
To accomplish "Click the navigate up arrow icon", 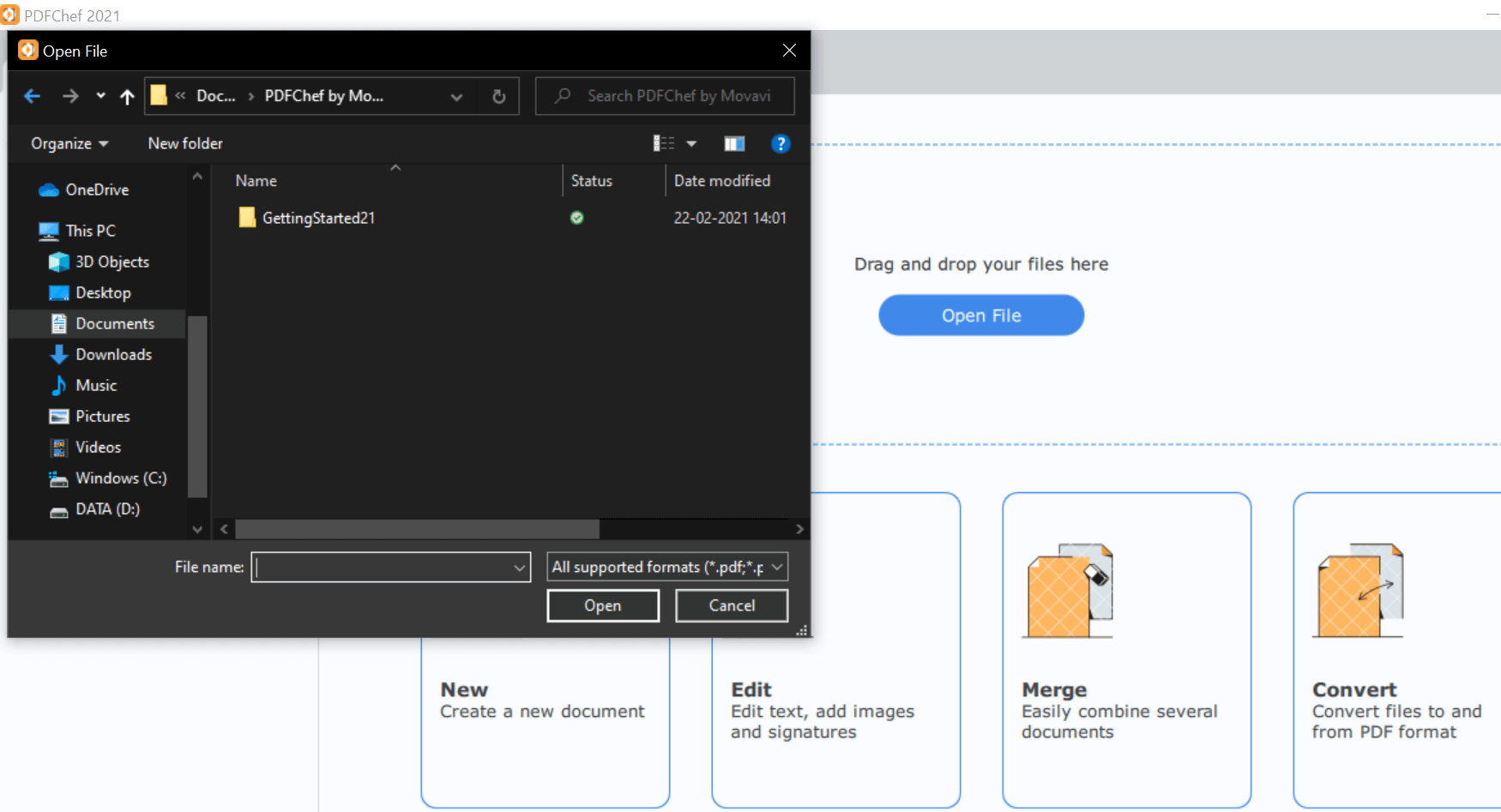I will [126, 96].
